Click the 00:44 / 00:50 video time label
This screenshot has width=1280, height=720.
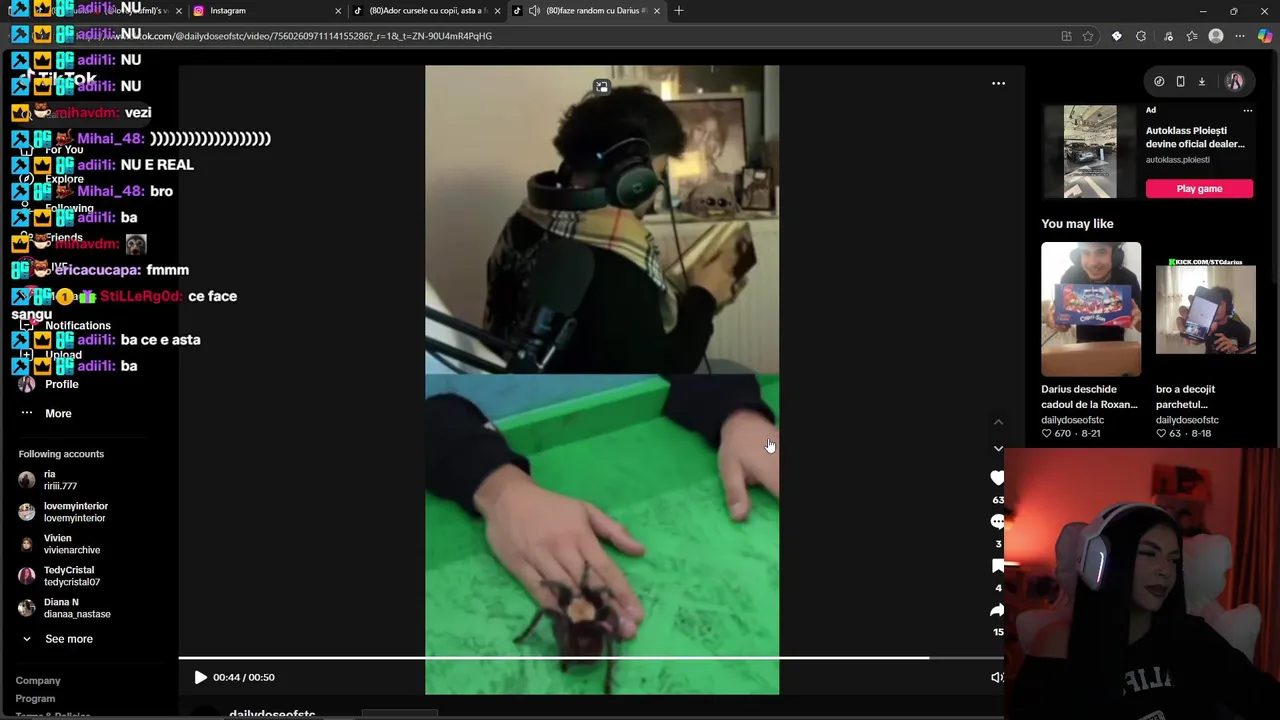pos(244,677)
